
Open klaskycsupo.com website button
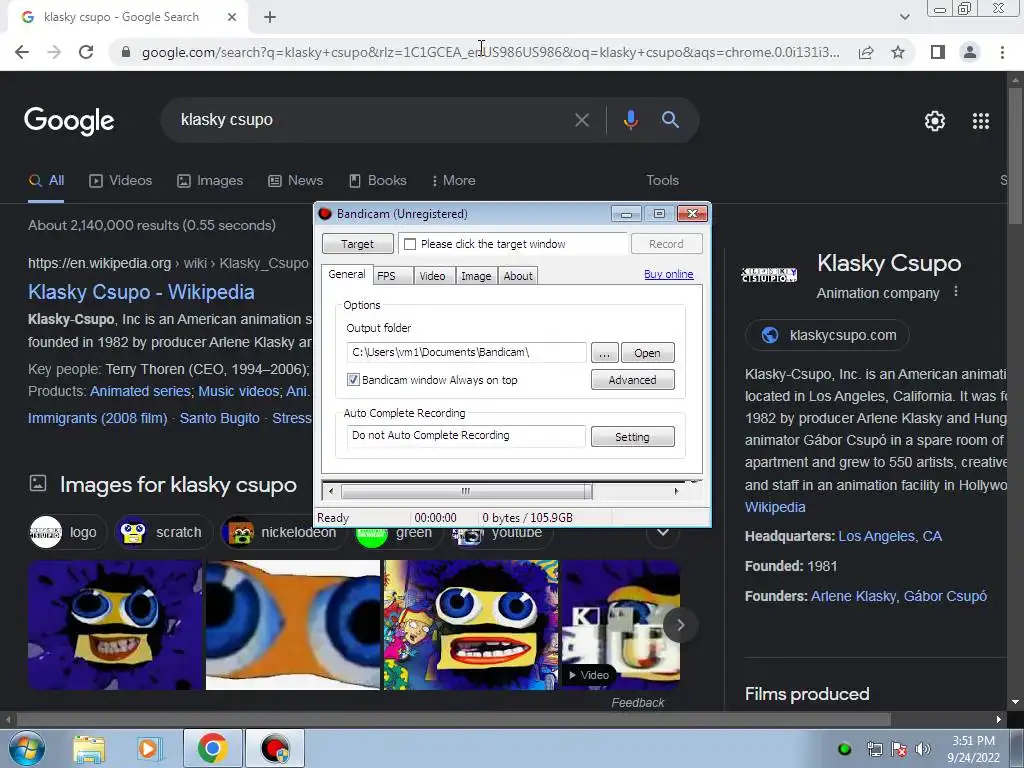pos(827,336)
